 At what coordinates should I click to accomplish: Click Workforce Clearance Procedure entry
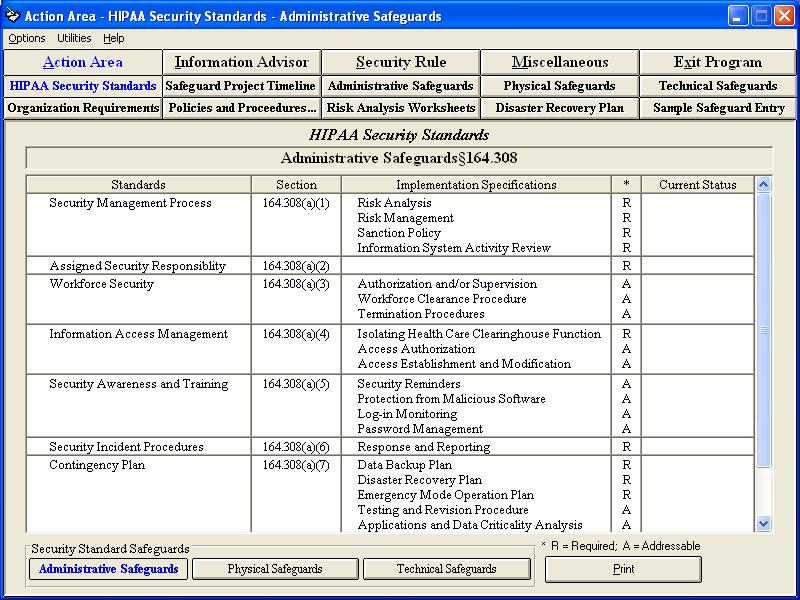coord(442,299)
